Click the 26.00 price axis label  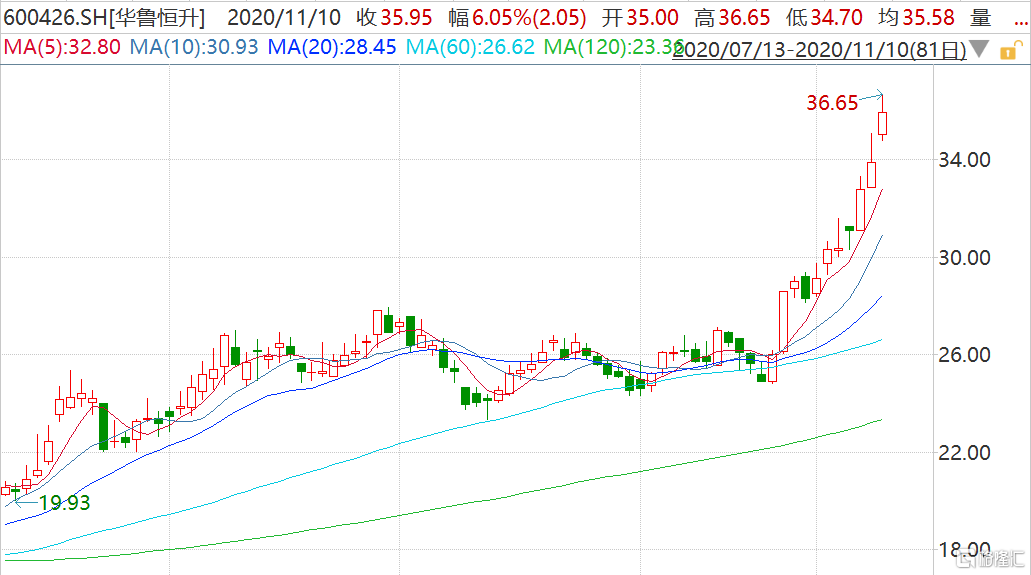(x=964, y=355)
